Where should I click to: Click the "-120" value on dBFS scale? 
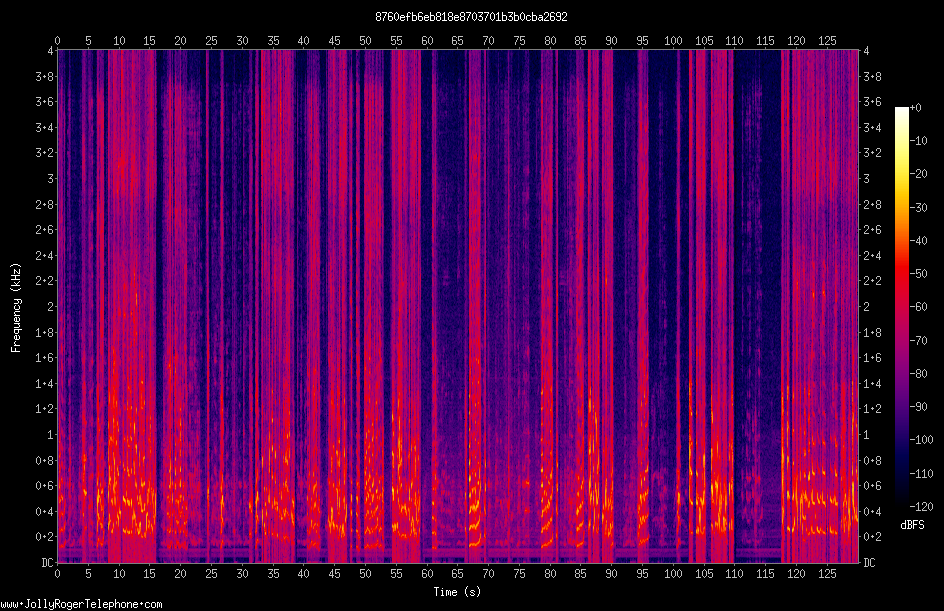point(921,507)
